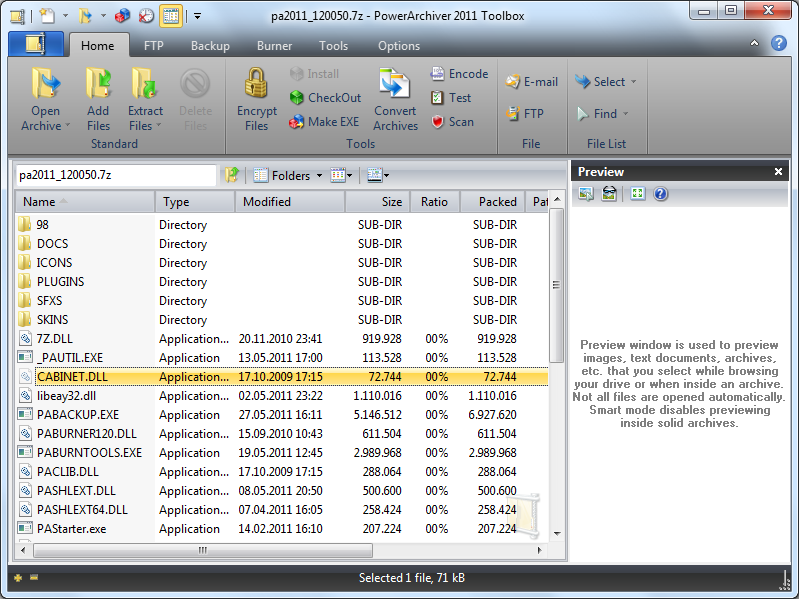This screenshot has width=799, height=599.
Task: Click the Test archive icon
Action: 438,98
